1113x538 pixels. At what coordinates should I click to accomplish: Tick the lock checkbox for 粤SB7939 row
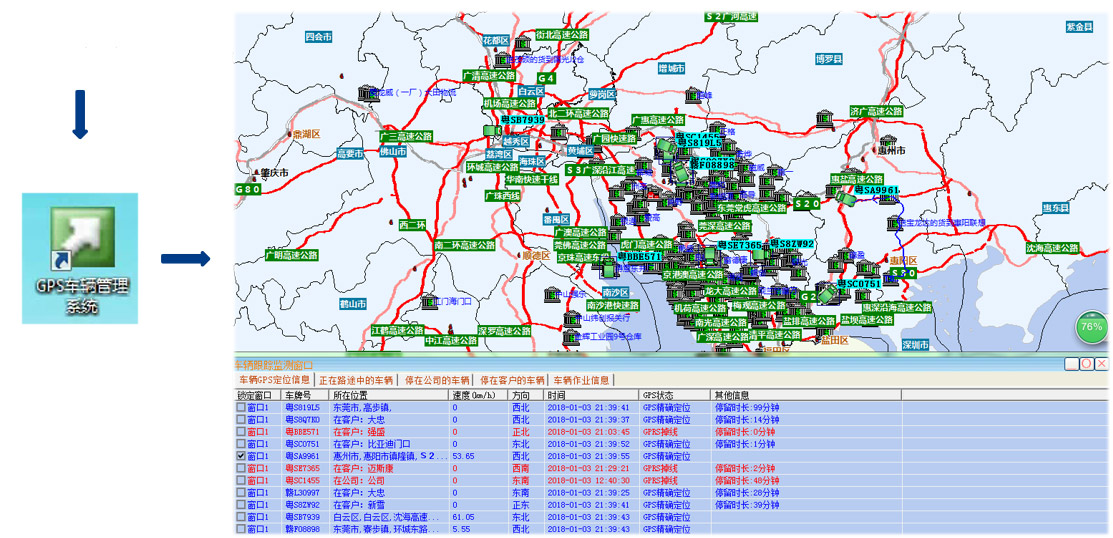tap(239, 517)
